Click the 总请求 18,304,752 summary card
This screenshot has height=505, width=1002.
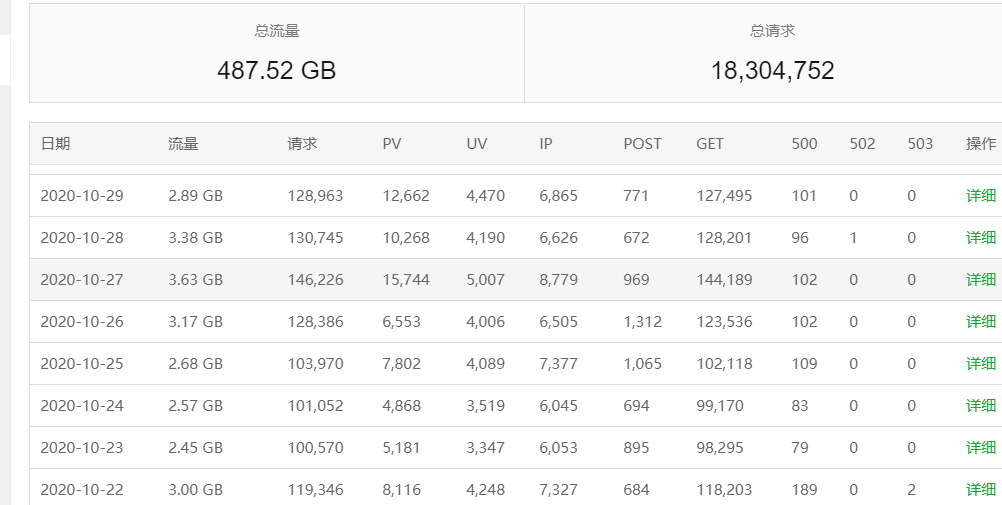pyautogui.click(x=772, y=53)
